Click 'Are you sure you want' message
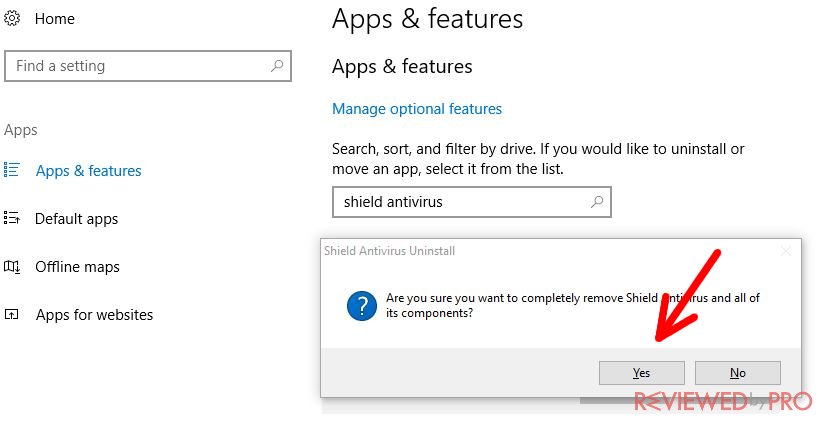 (572, 305)
